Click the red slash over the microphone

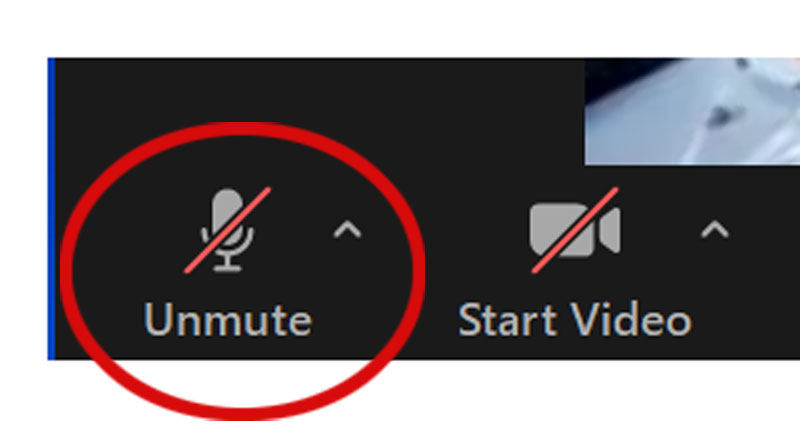(228, 230)
